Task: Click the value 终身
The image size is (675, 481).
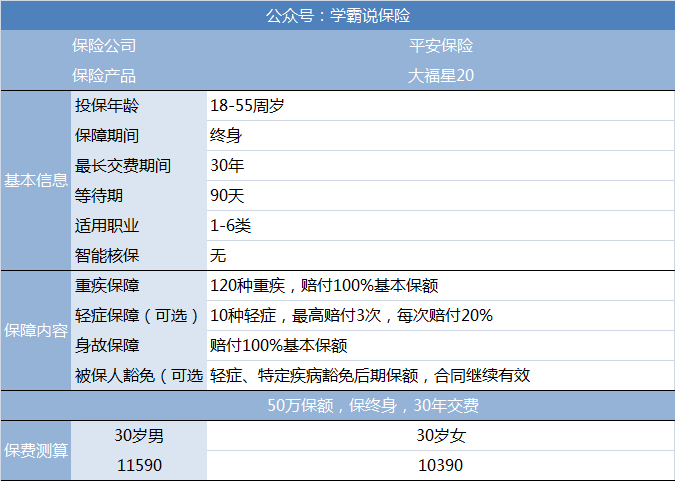Action: pos(226,136)
